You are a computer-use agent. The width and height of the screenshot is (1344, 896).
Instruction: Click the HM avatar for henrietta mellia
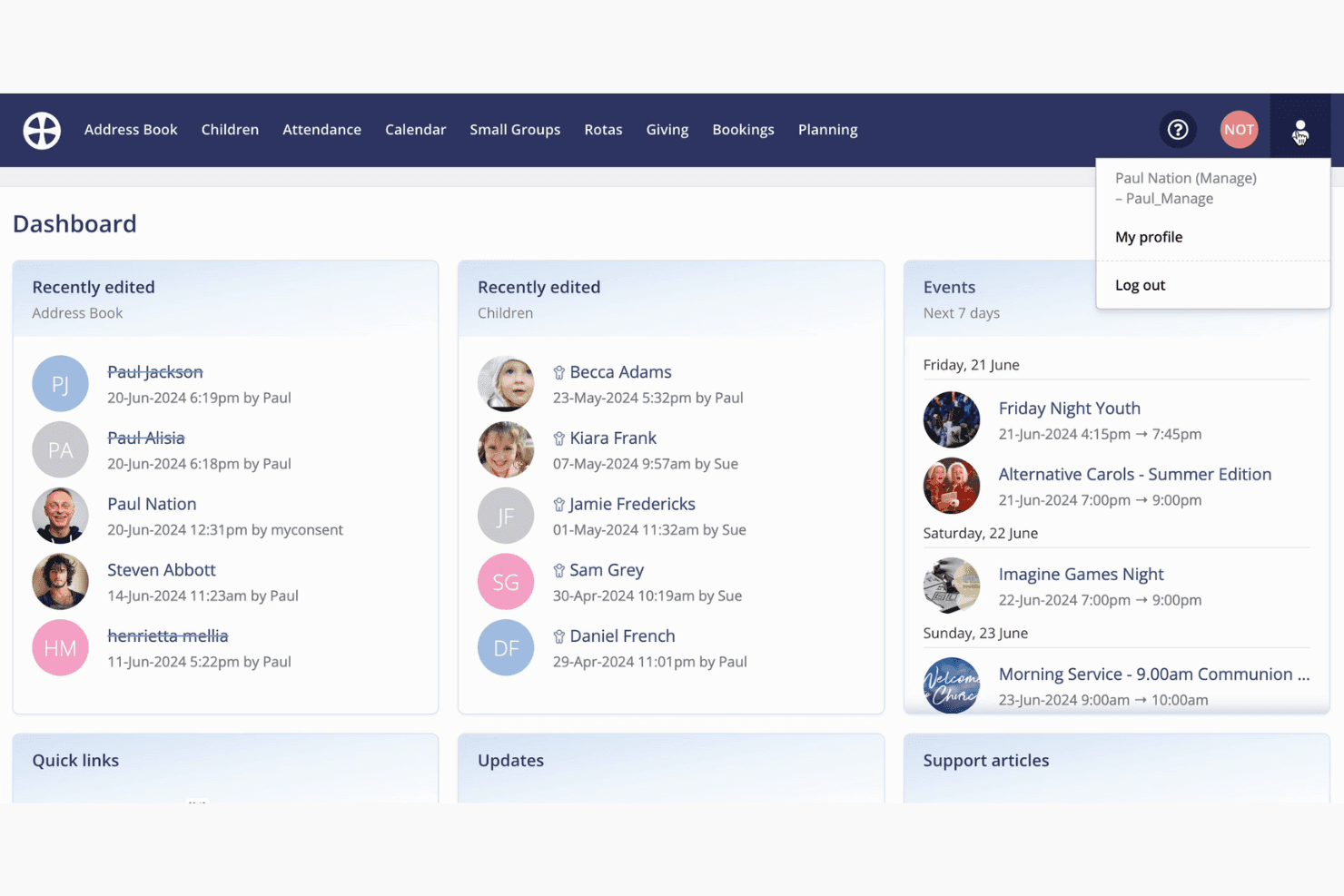point(60,647)
